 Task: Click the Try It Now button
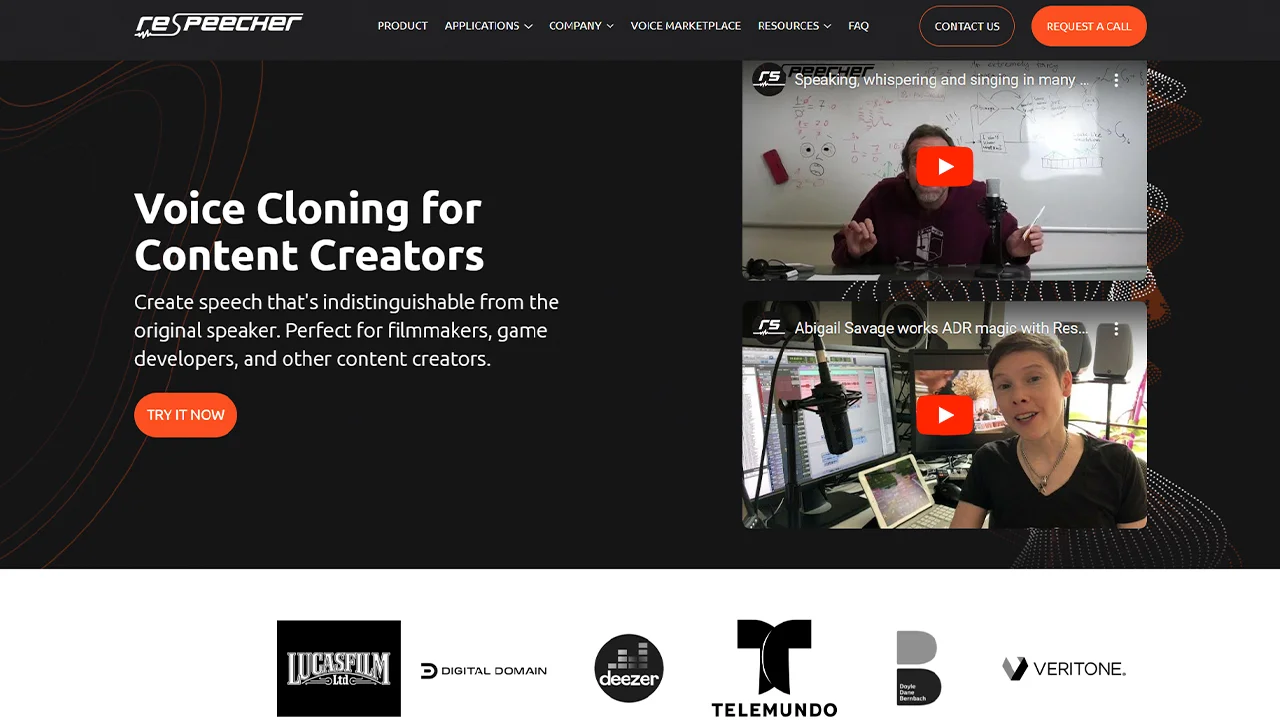pyautogui.click(x=186, y=415)
